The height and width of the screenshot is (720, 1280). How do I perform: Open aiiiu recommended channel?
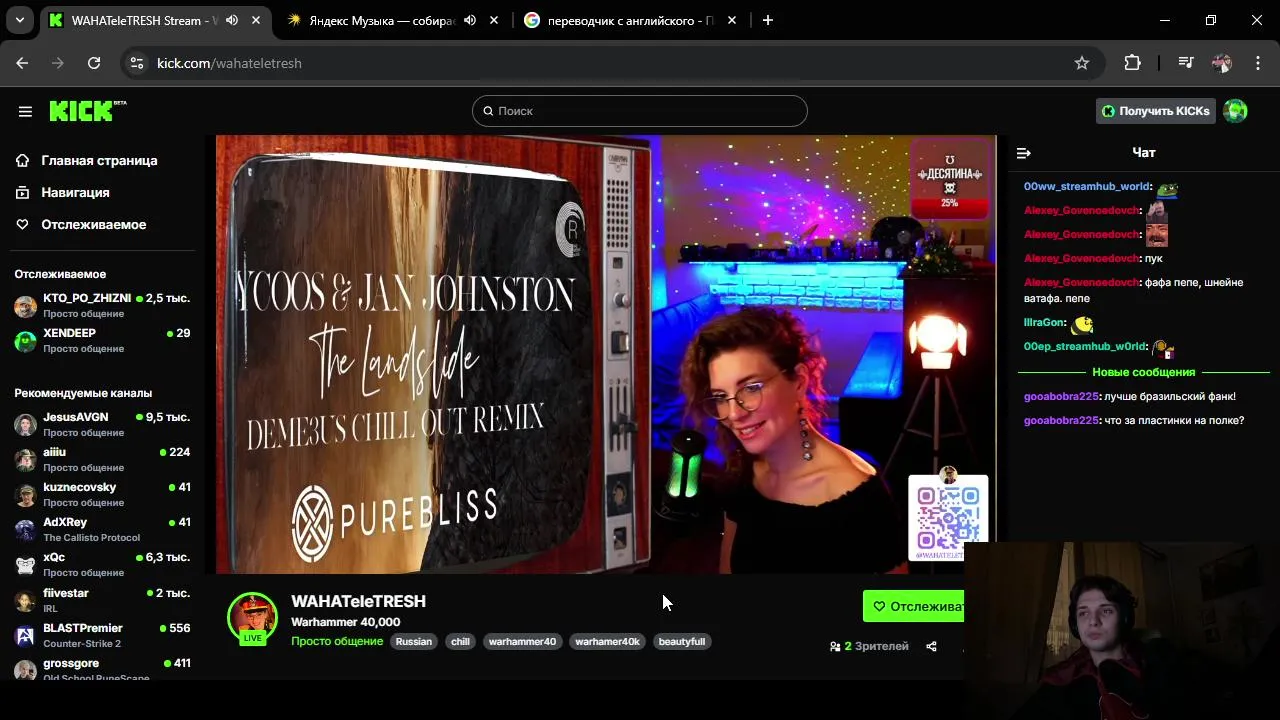tap(102, 459)
